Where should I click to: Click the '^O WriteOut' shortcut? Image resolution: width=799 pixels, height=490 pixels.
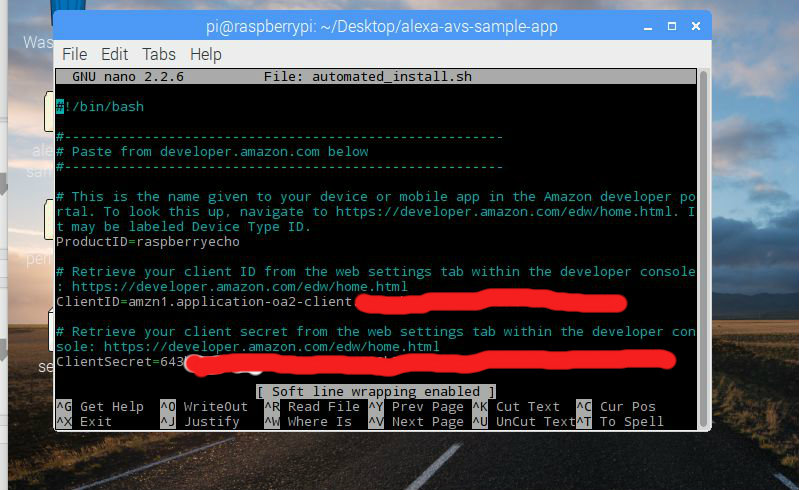[x=204, y=406]
